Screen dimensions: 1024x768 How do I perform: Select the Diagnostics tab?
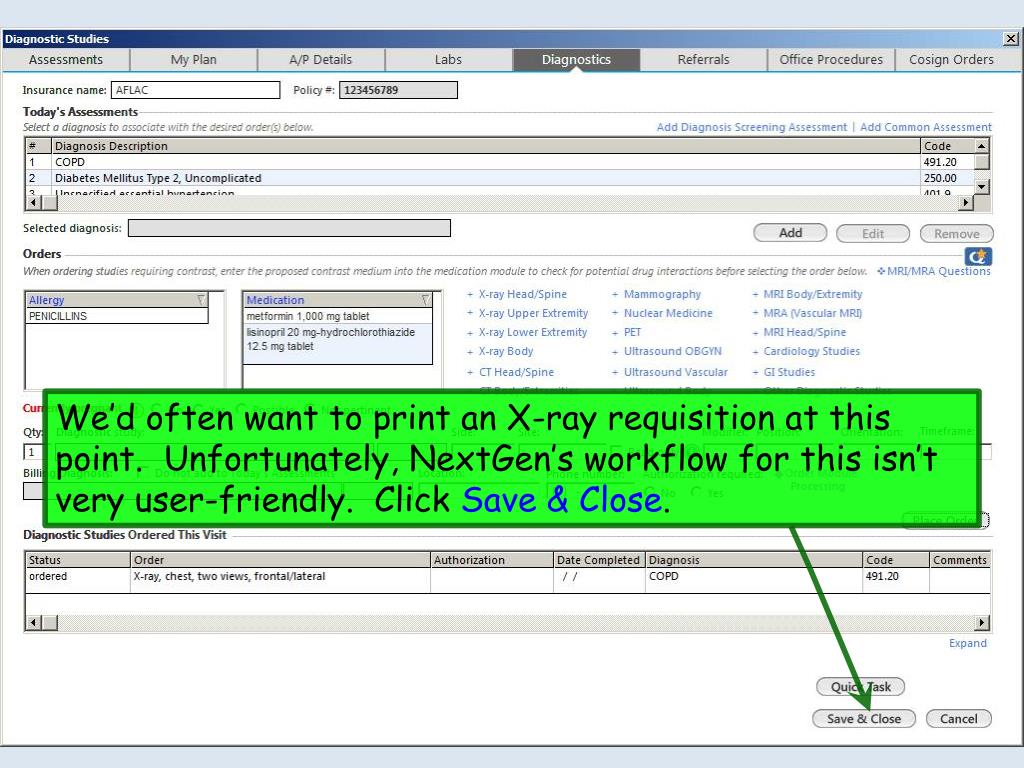576,59
